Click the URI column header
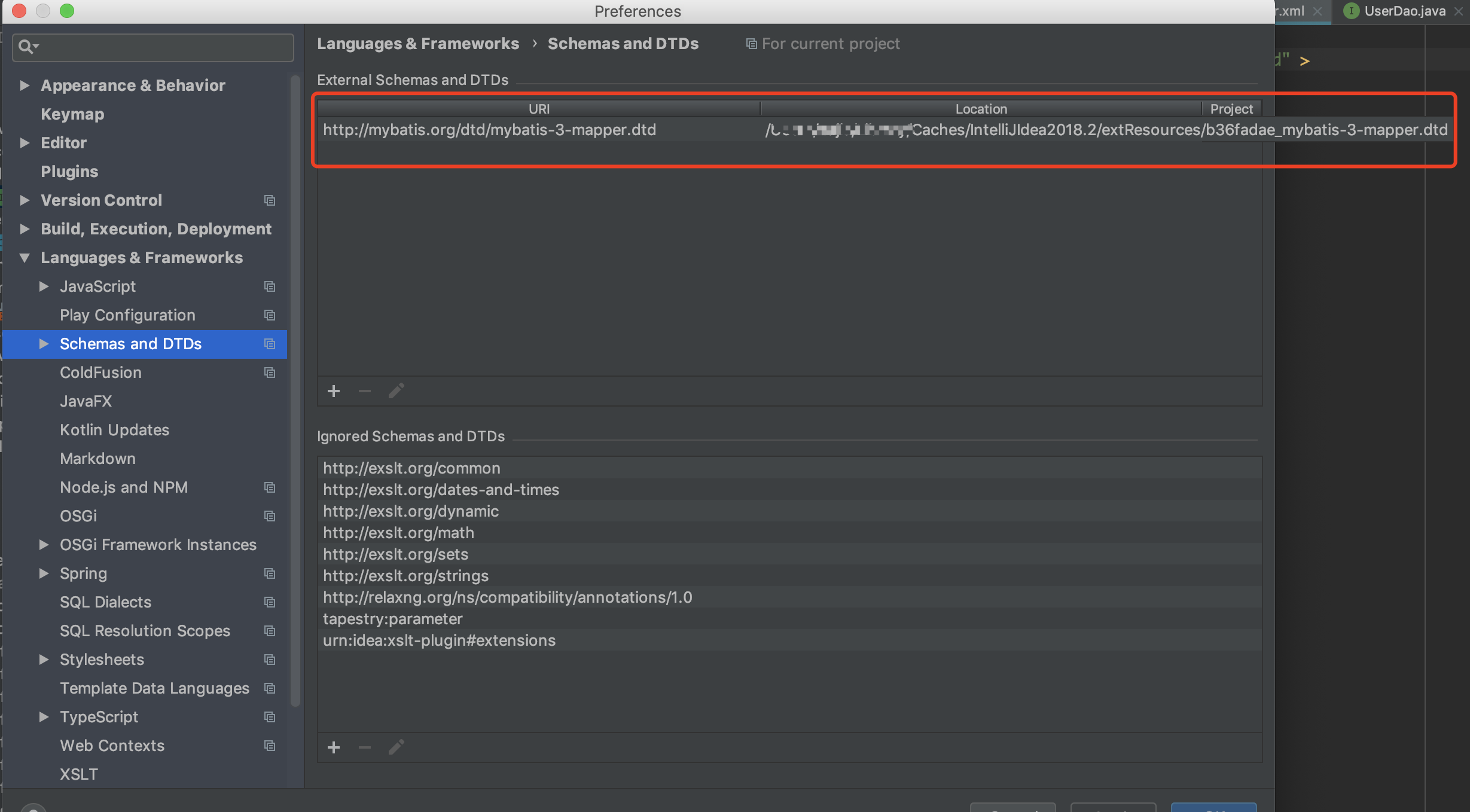This screenshot has width=1470, height=812. (539, 109)
